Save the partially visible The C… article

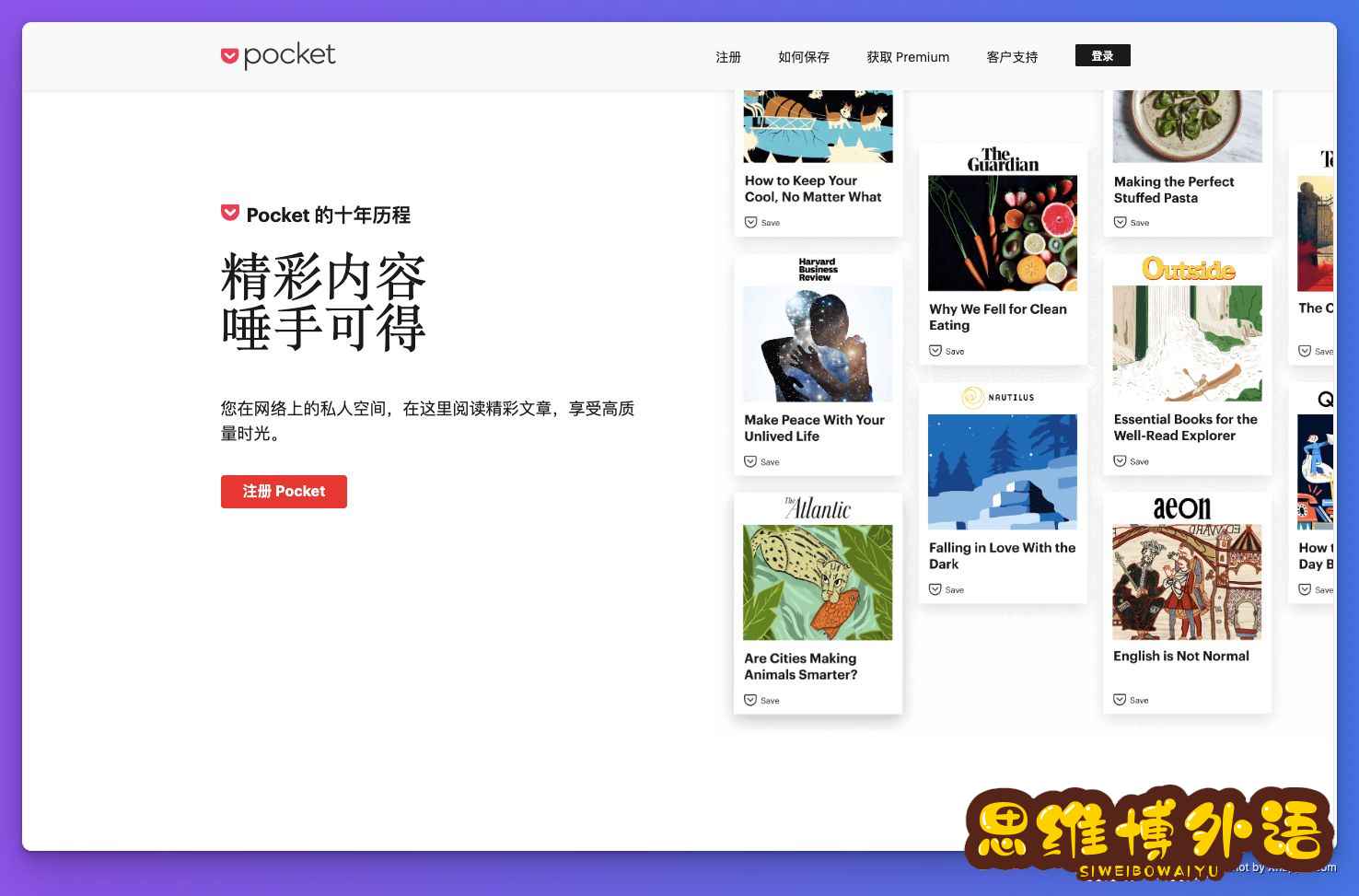point(1316,351)
